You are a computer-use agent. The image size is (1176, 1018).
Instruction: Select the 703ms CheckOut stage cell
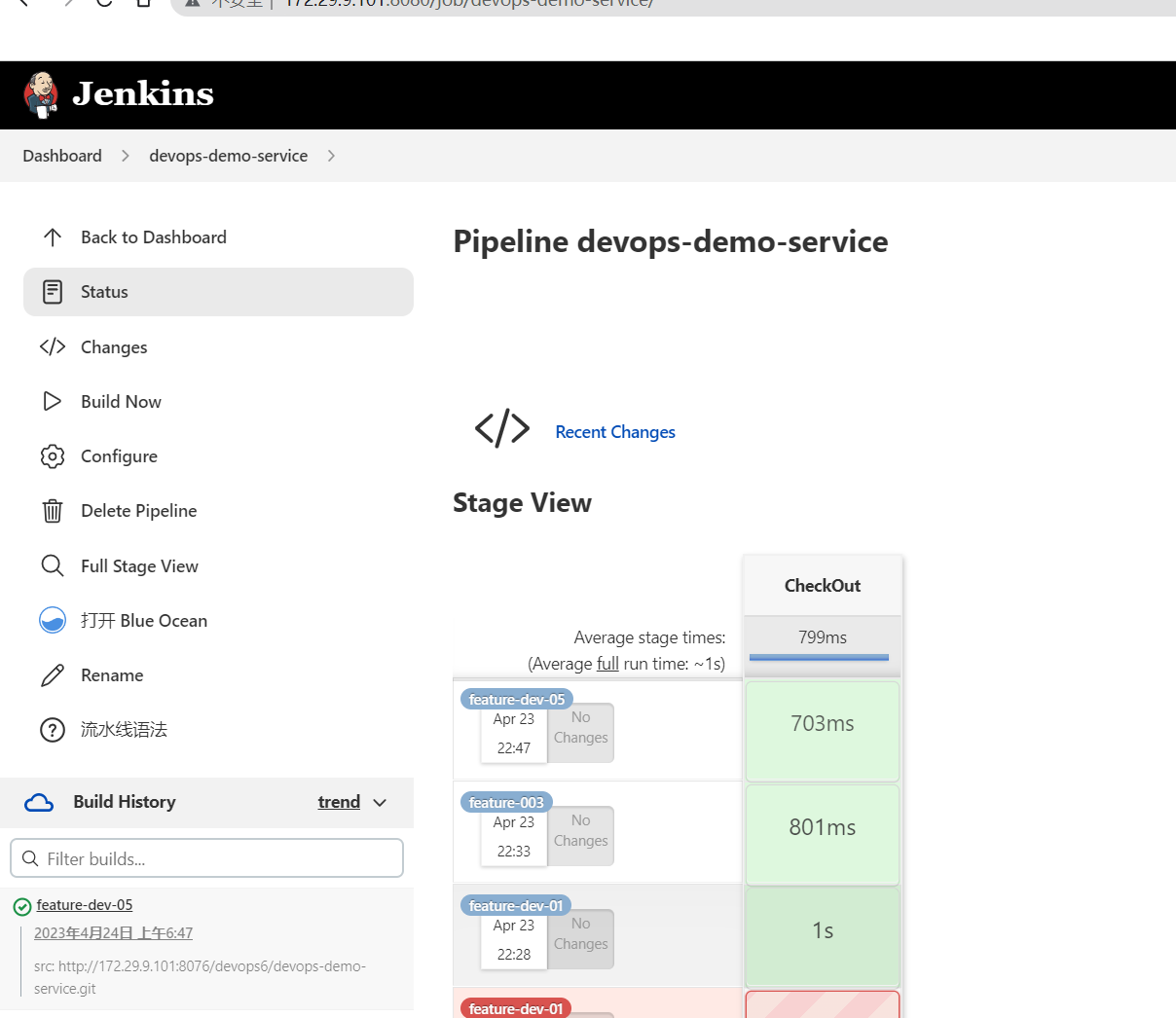[823, 731]
